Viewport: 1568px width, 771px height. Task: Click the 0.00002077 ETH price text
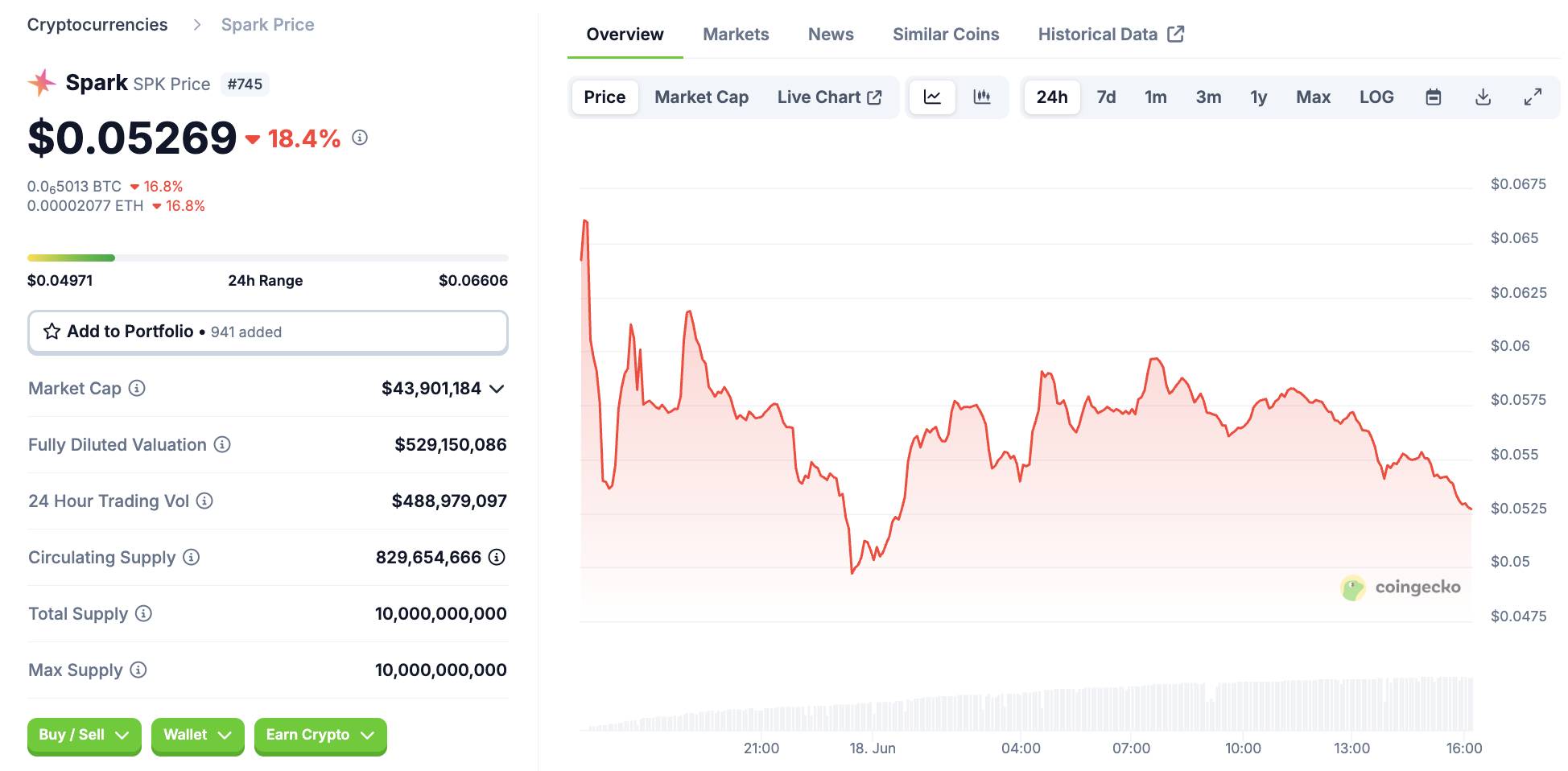point(85,206)
